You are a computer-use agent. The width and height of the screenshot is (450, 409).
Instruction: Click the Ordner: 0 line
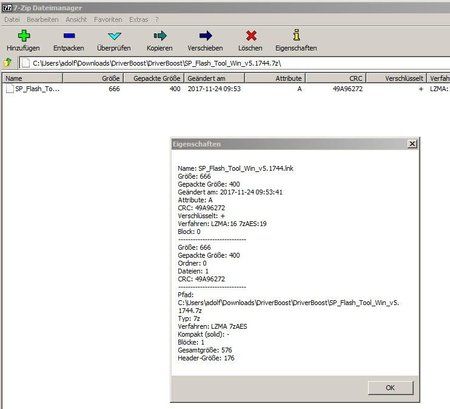192,263
